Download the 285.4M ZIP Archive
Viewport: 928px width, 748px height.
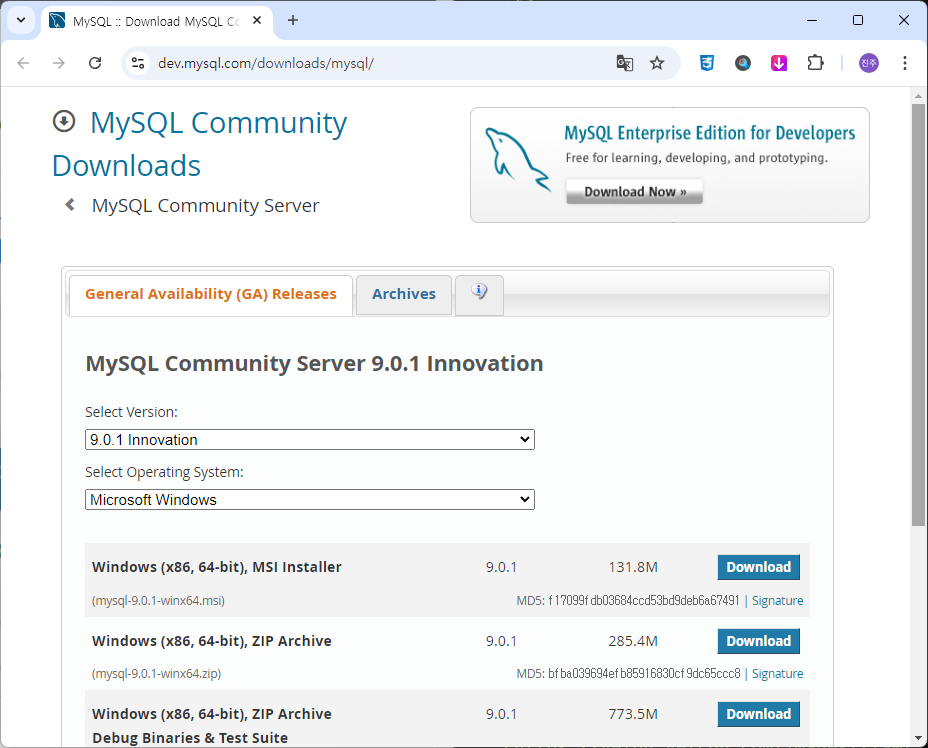coord(759,641)
